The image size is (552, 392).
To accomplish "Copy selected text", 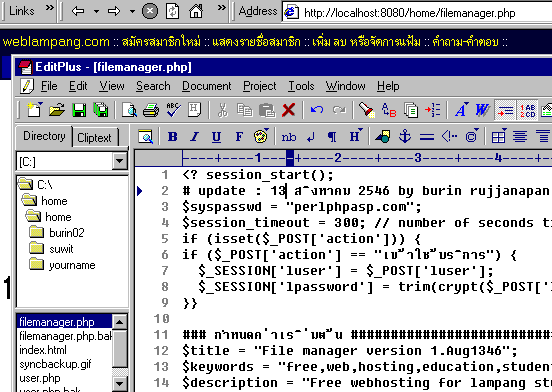I will click(x=245, y=110).
